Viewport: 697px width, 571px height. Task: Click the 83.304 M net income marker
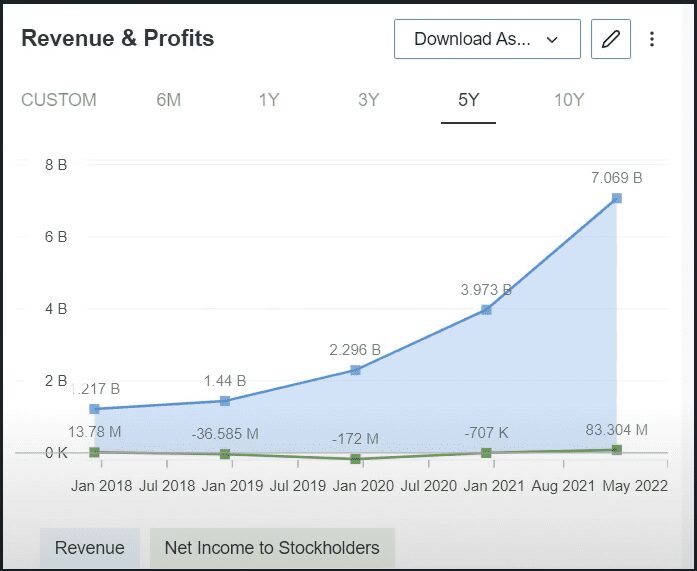point(617,450)
